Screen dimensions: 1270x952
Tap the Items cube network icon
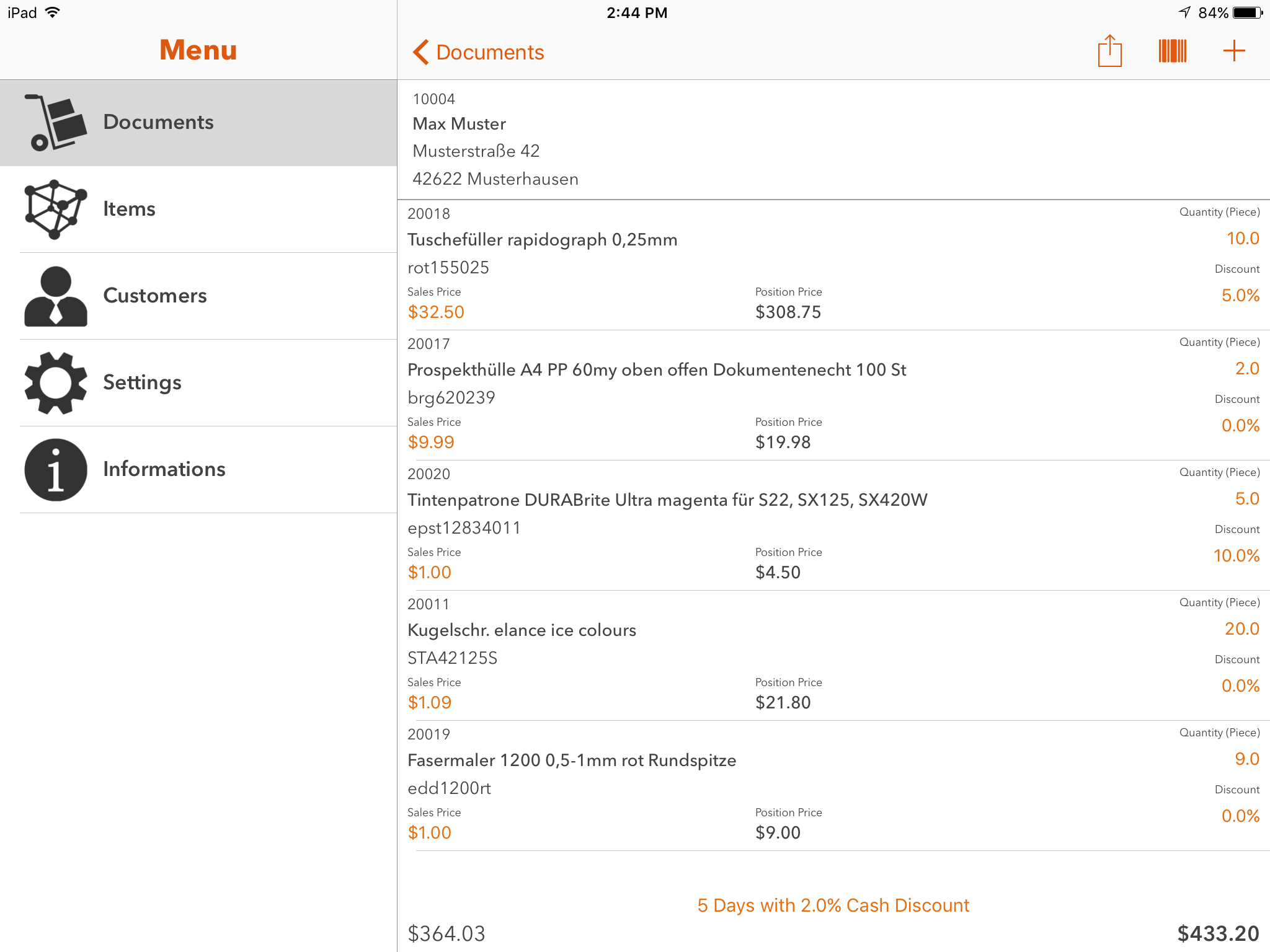(55, 209)
